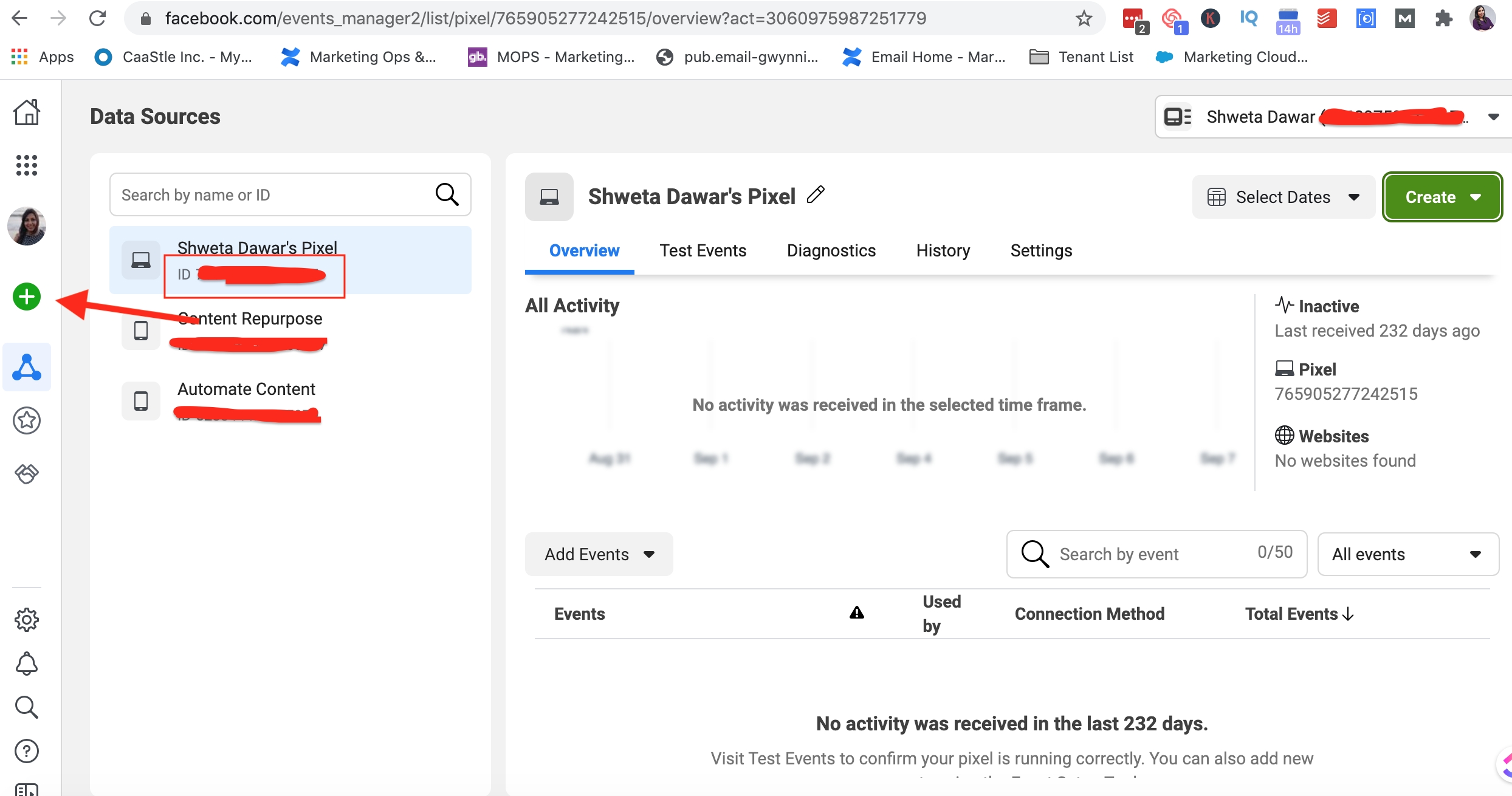Click the Events column header
Viewport: 1512px width, 796px height.
click(579, 614)
